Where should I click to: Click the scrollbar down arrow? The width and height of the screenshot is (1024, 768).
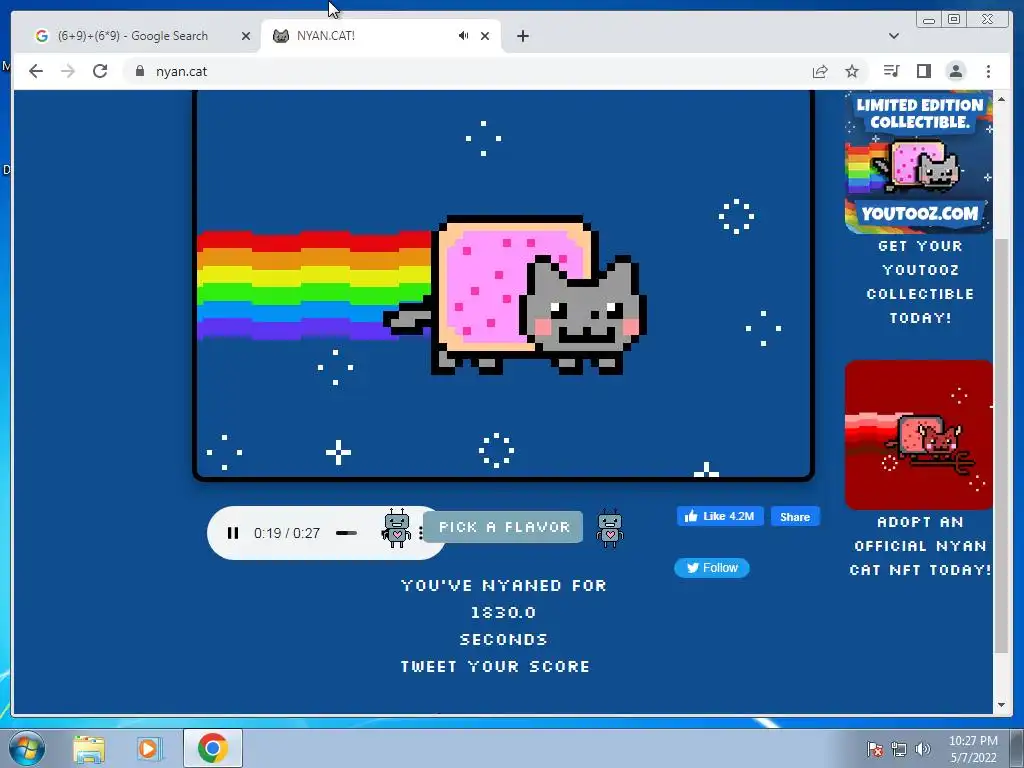(1001, 705)
